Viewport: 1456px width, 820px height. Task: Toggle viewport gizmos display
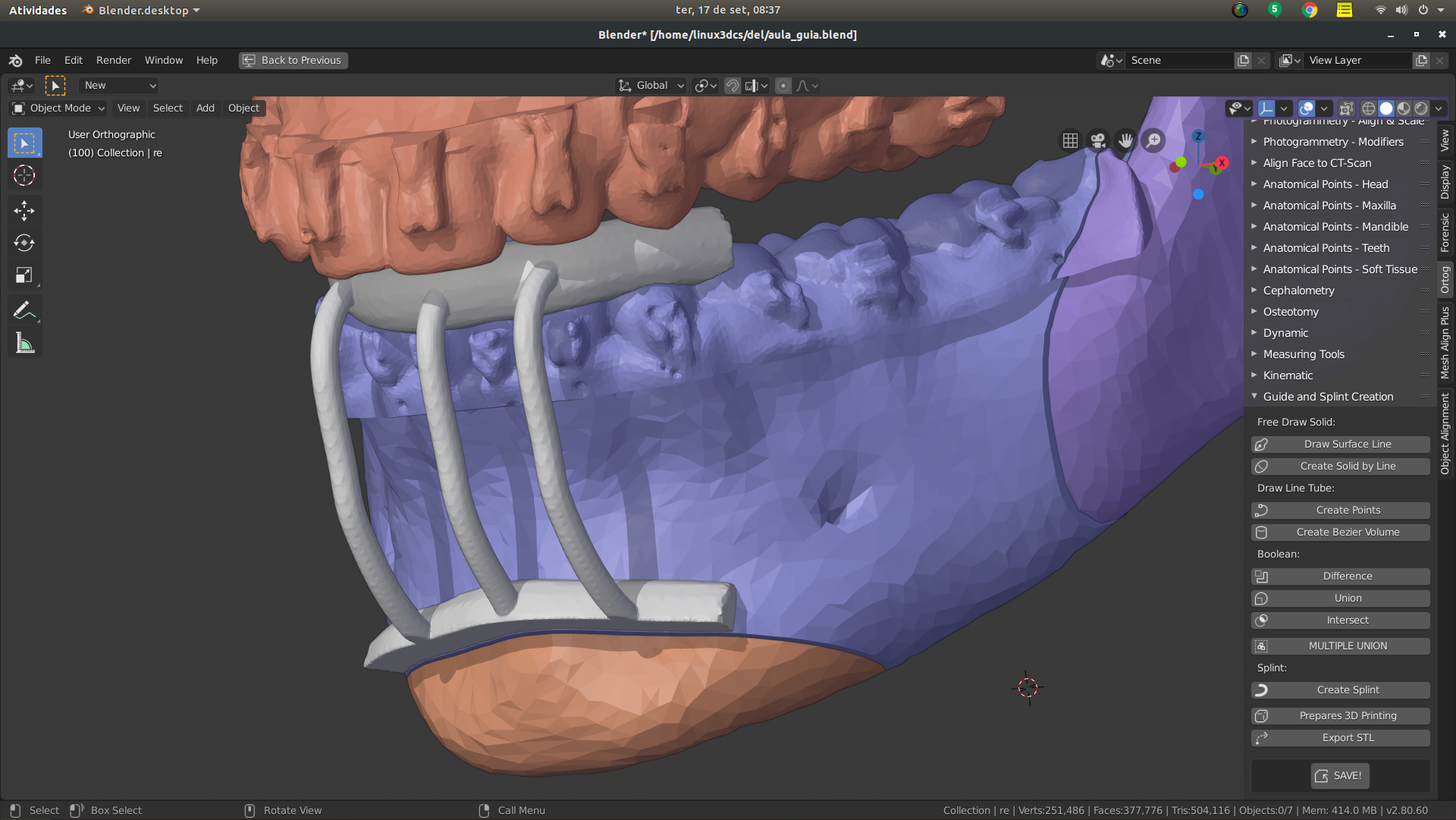pyautogui.click(x=1266, y=108)
